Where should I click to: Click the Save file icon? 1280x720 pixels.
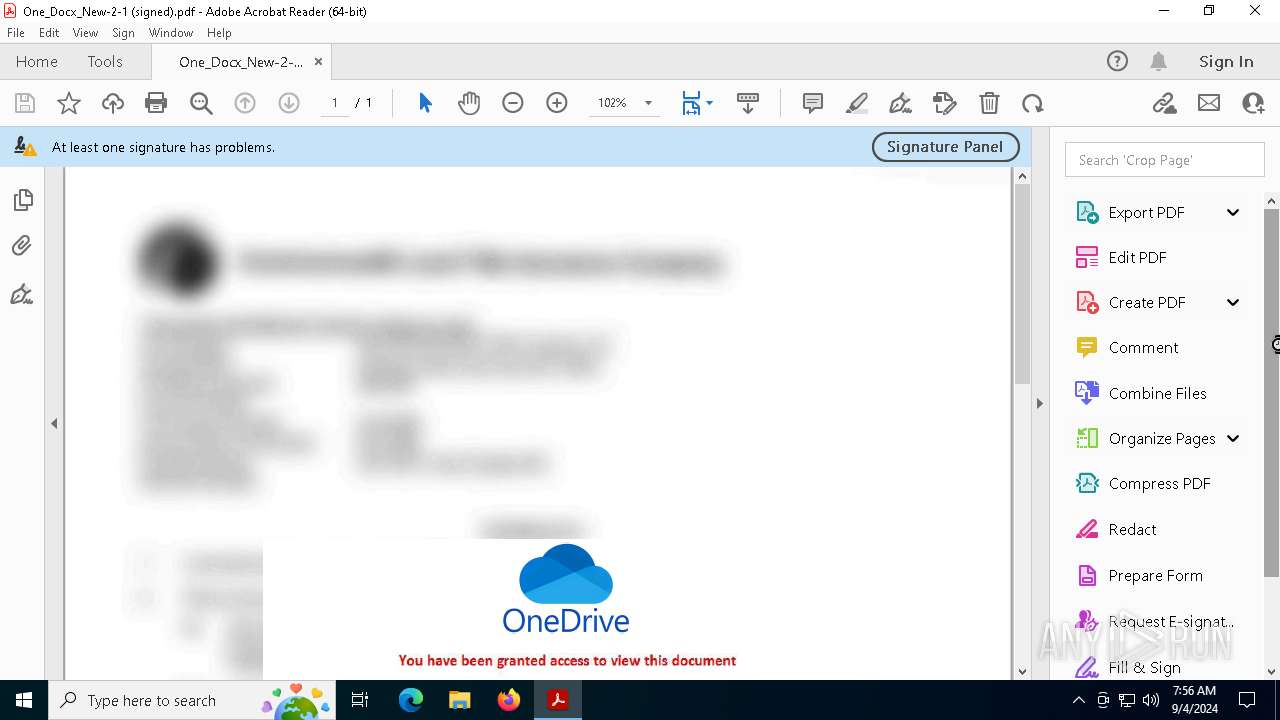tap(25, 103)
